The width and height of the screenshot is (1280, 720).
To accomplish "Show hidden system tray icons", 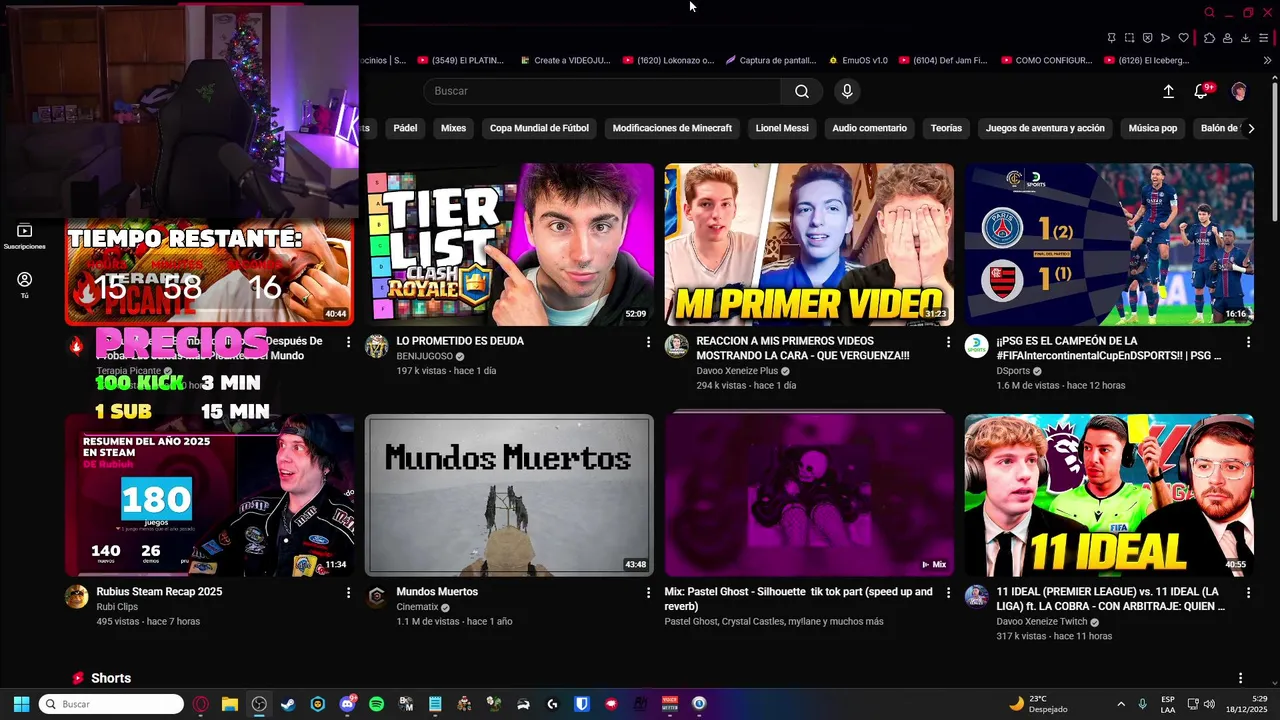I will coord(1120,704).
